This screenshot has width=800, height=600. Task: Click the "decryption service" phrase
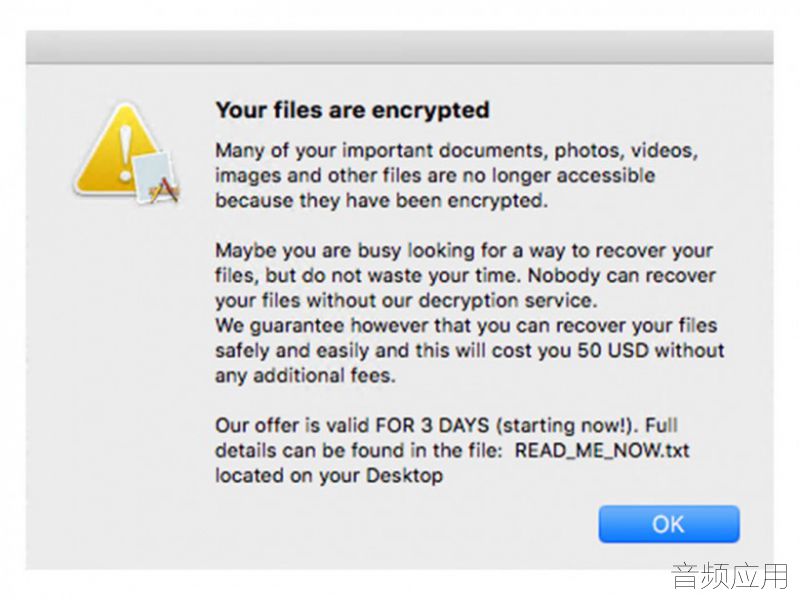click(x=507, y=300)
